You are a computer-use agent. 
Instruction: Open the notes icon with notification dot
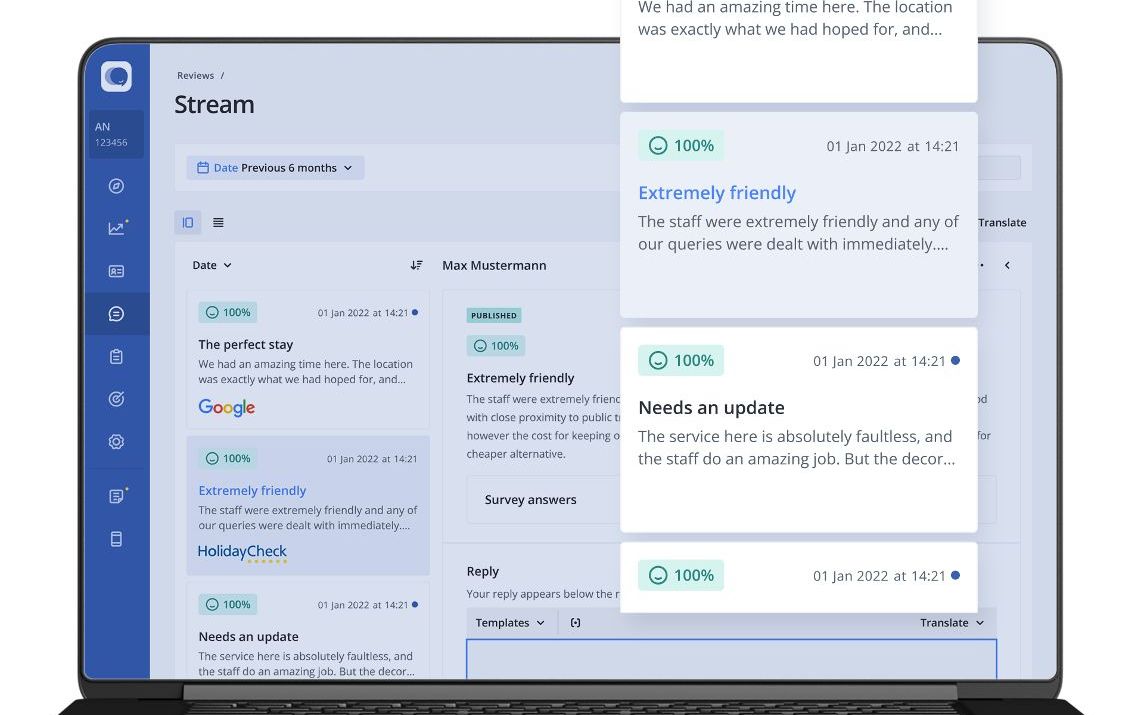pos(117,496)
